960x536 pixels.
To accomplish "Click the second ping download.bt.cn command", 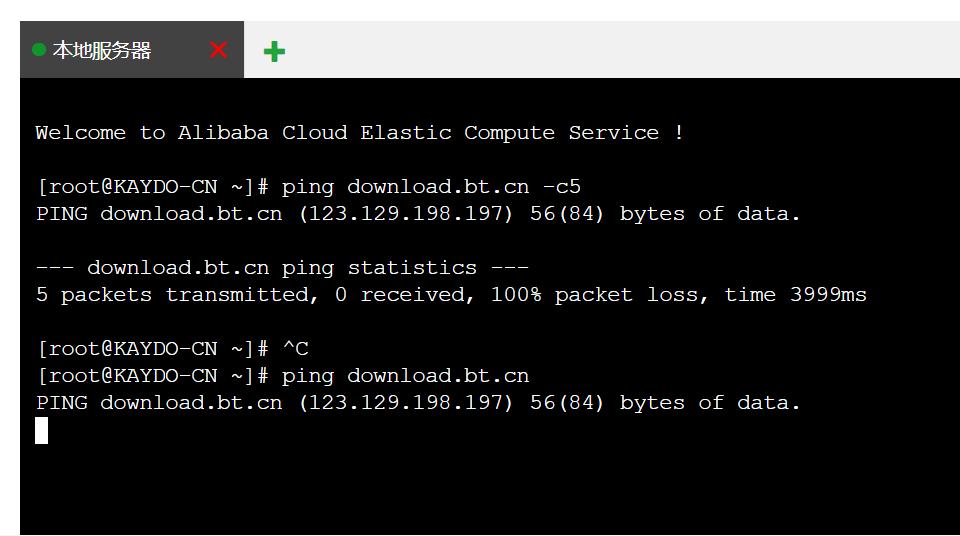I will (x=405, y=376).
